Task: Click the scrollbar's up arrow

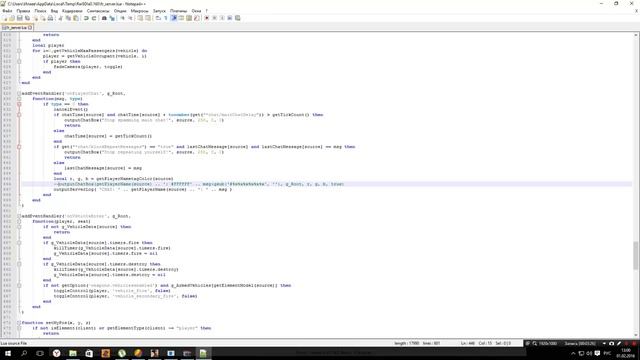Action: [x=636, y=35]
